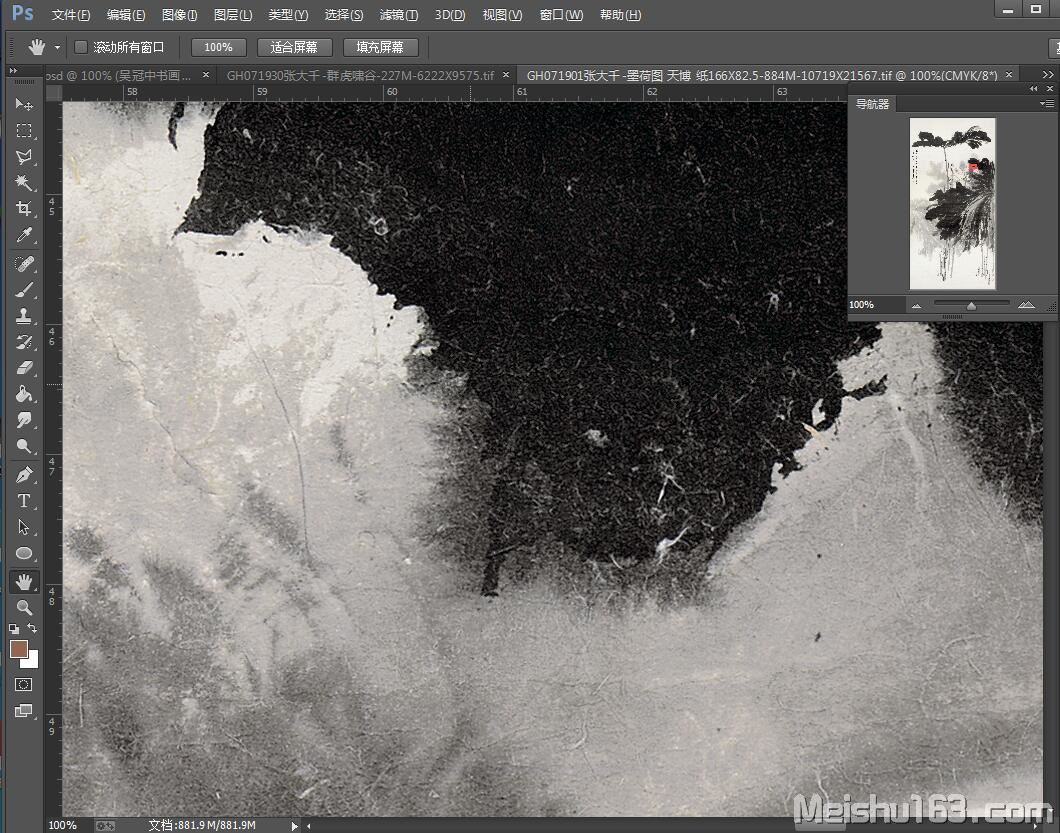Open the Edit menu
Viewport: 1060px width, 833px height.
coord(126,14)
